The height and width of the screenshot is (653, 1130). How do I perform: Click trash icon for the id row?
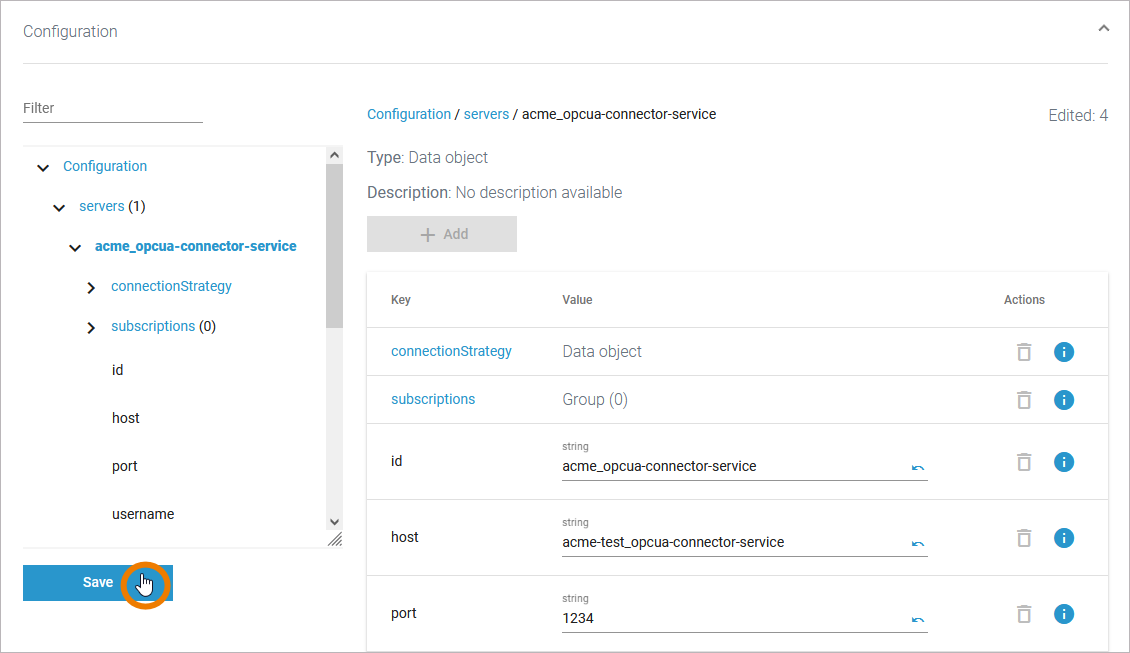pos(1023,462)
